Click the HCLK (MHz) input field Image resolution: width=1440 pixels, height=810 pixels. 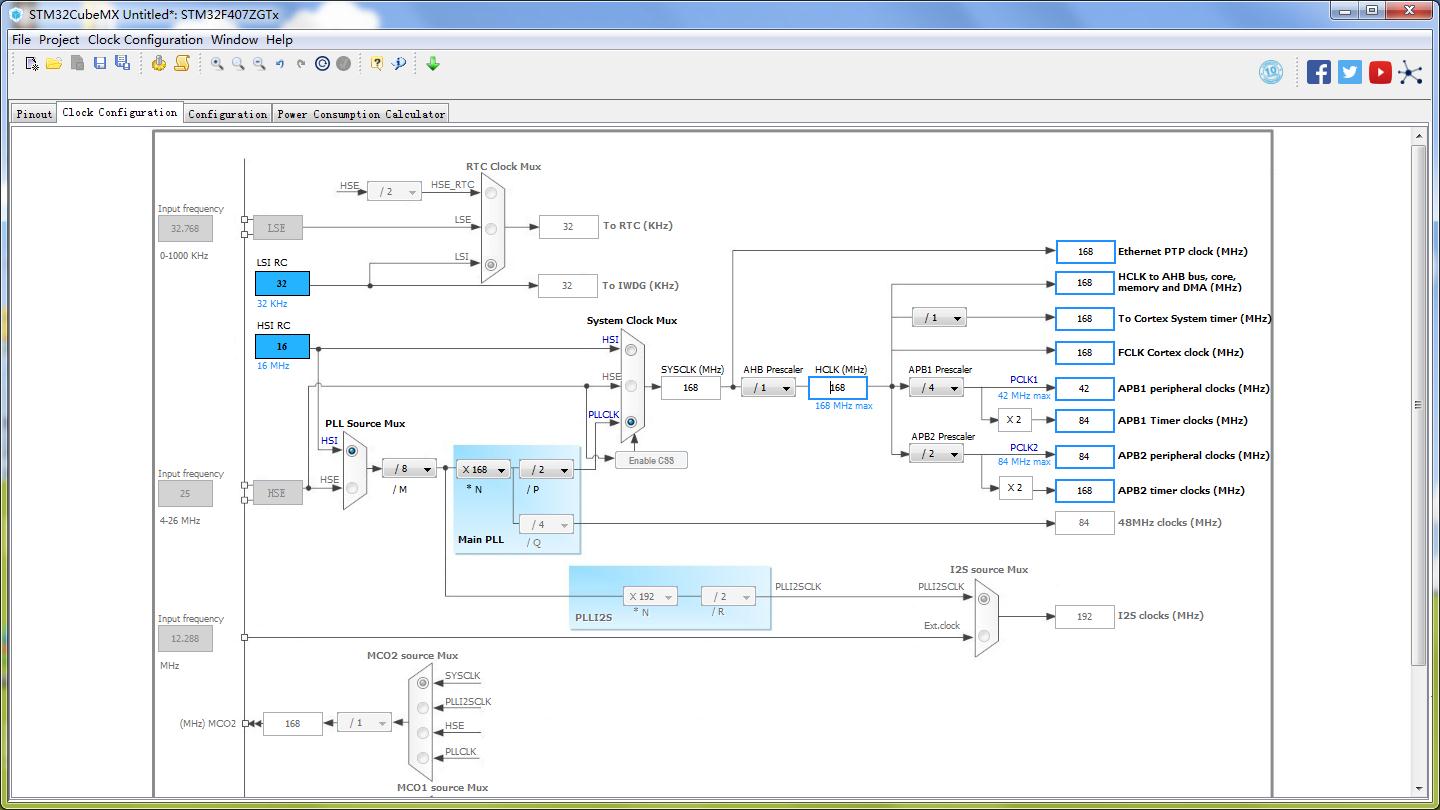pos(838,388)
